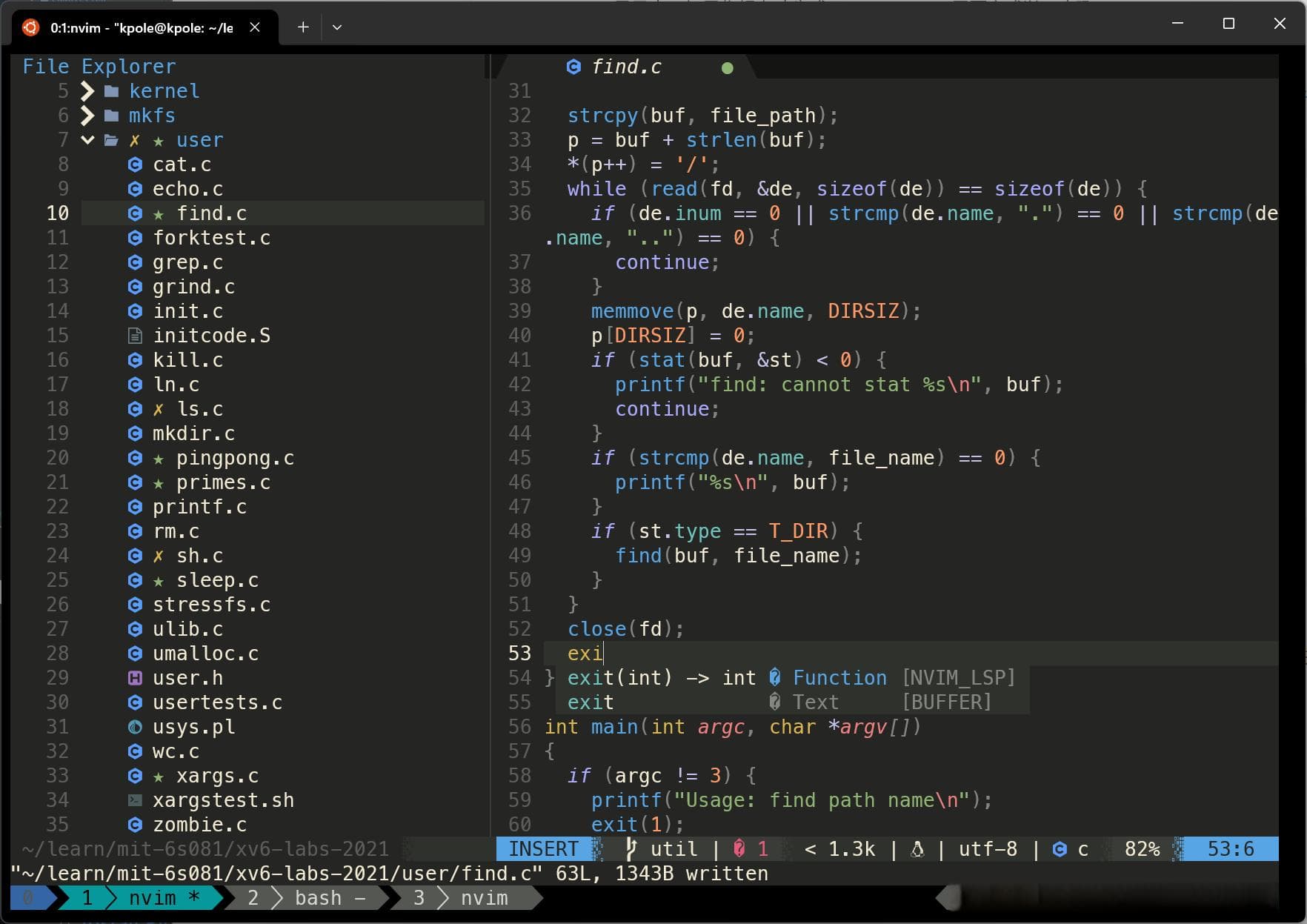The height and width of the screenshot is (924, 1307).
Task: Click the shell icon beside xargstest.sh
Action: point(135,800)
